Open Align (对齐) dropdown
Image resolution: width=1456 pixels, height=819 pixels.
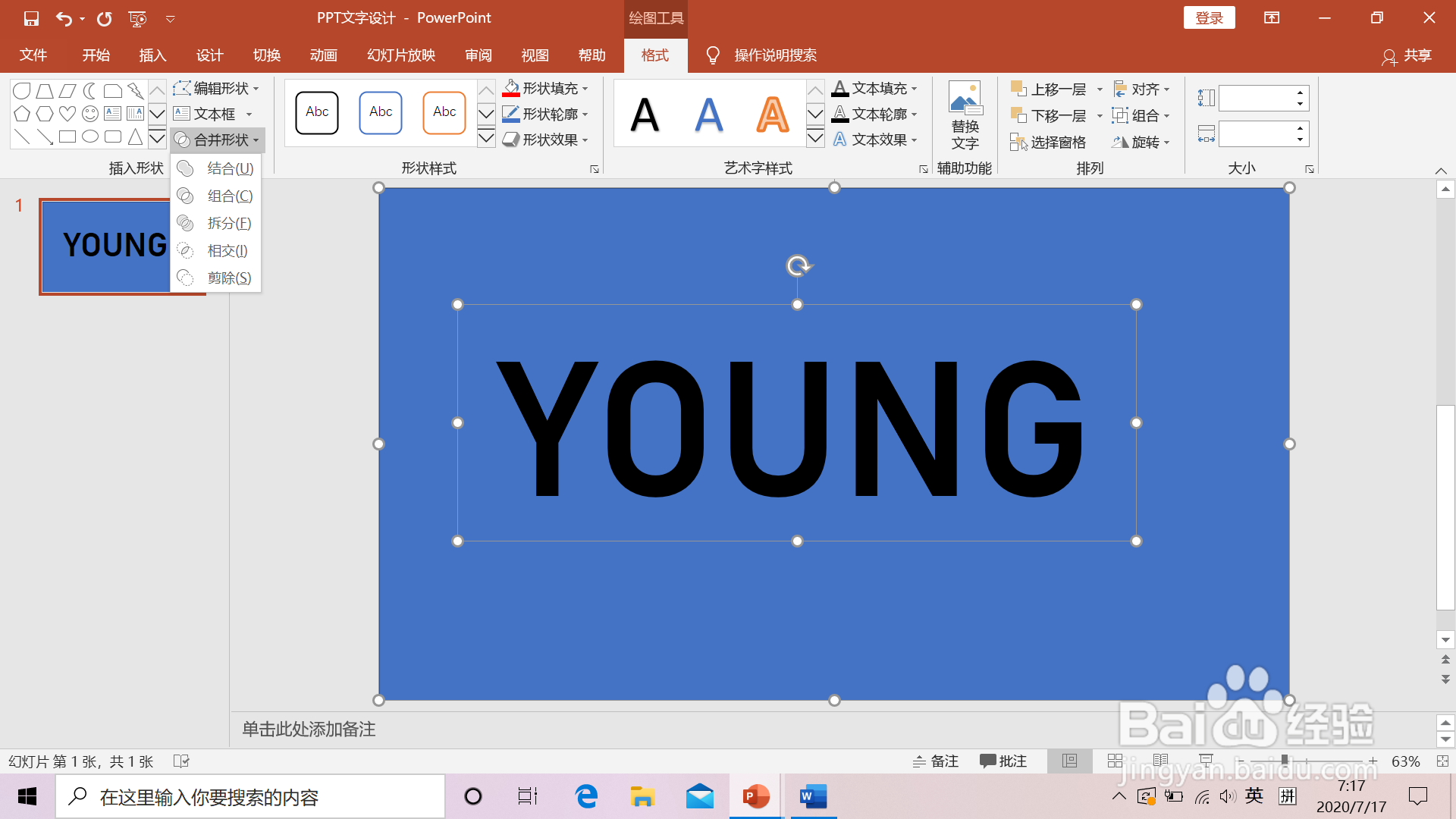1141,89
